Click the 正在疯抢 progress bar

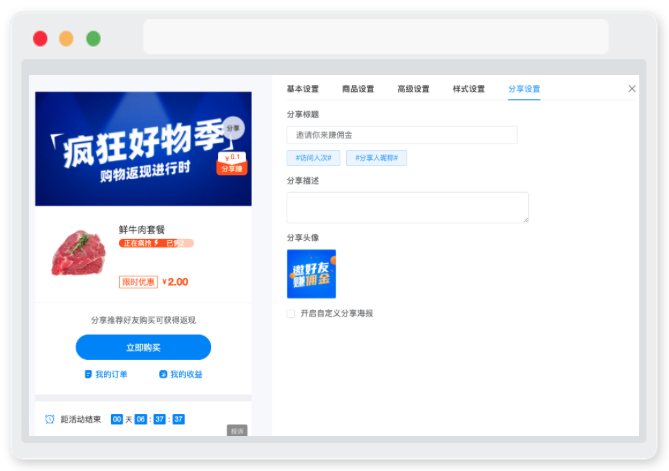click(156, 243)
